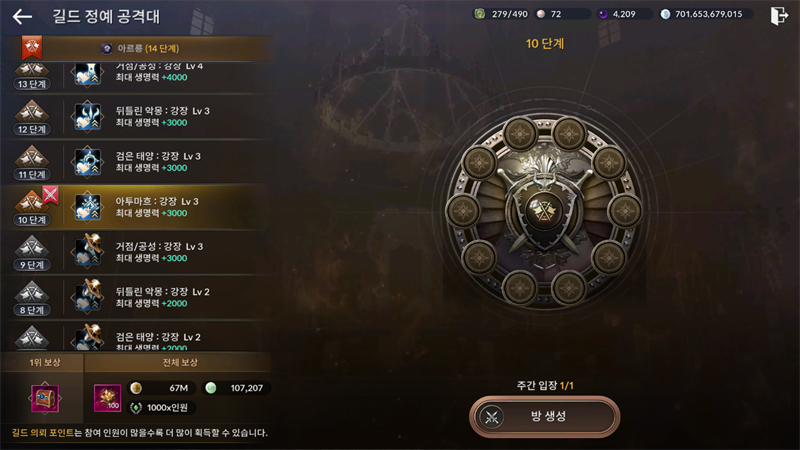Viewport: 800px width, 450px height.
Task: Select the 11 단계 검은 태양 stage
Action: [135, 162]
